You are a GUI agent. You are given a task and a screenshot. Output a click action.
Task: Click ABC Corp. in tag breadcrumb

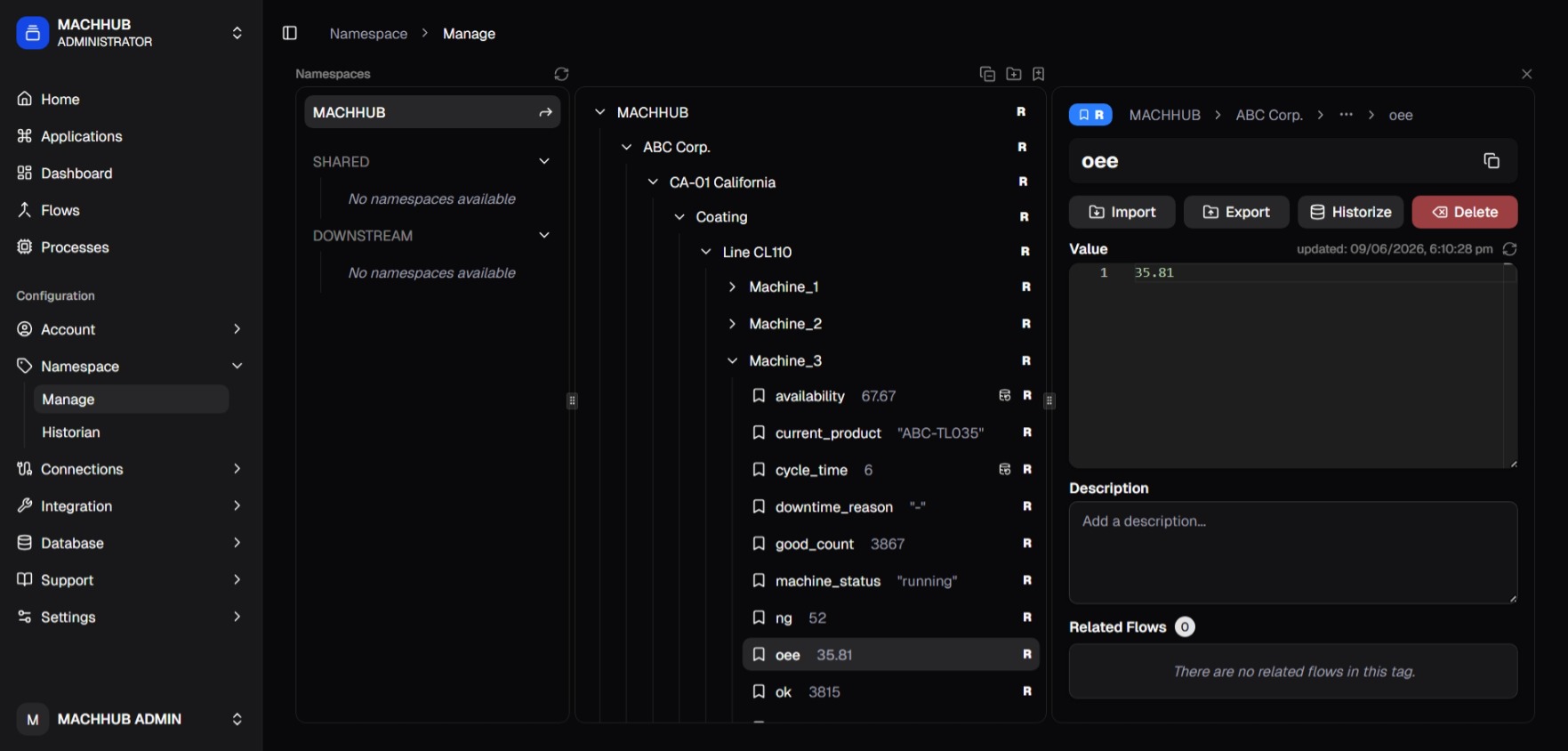click(x=1269, y=115)
